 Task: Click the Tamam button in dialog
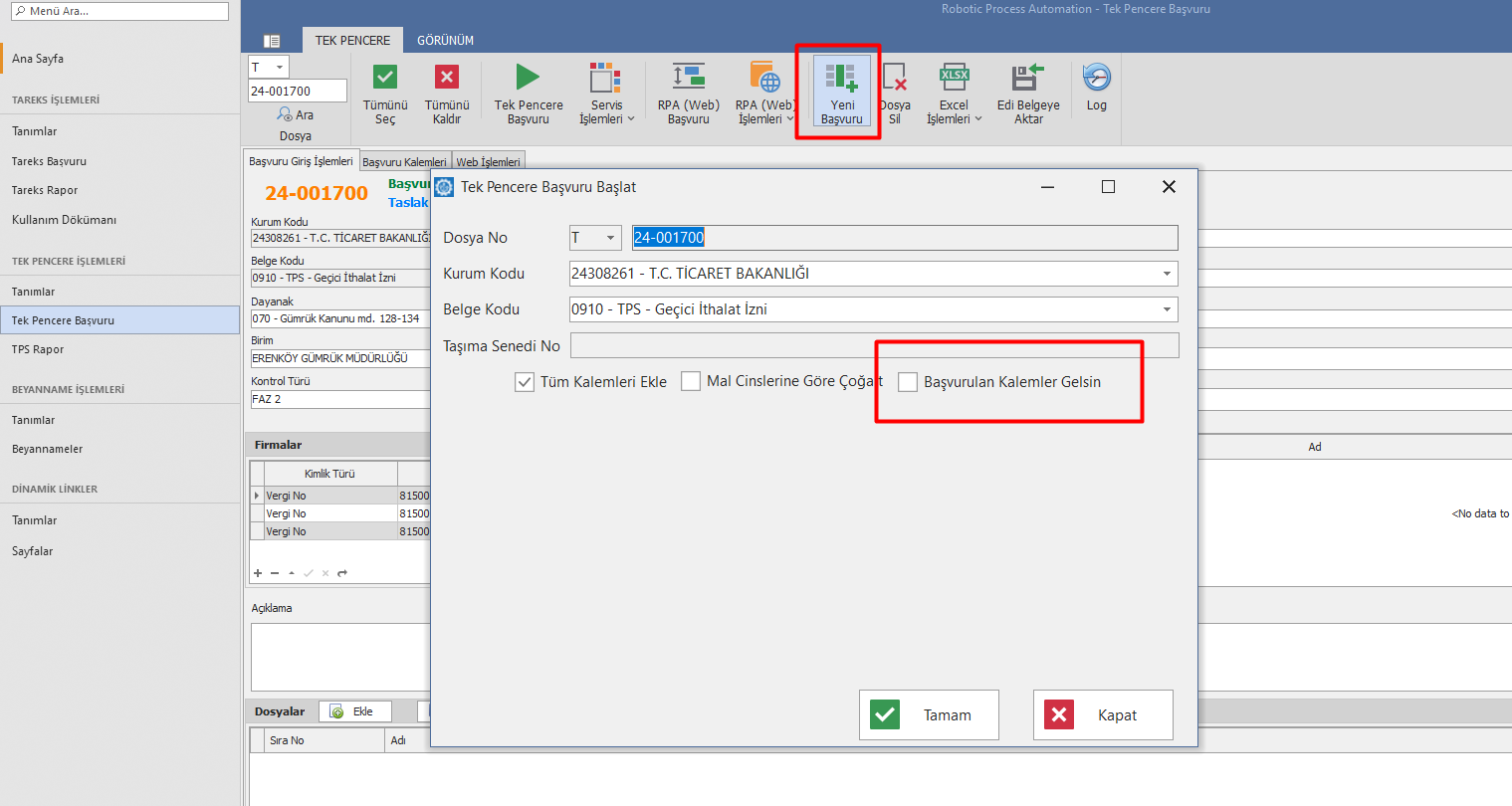(x=929, y=714)
